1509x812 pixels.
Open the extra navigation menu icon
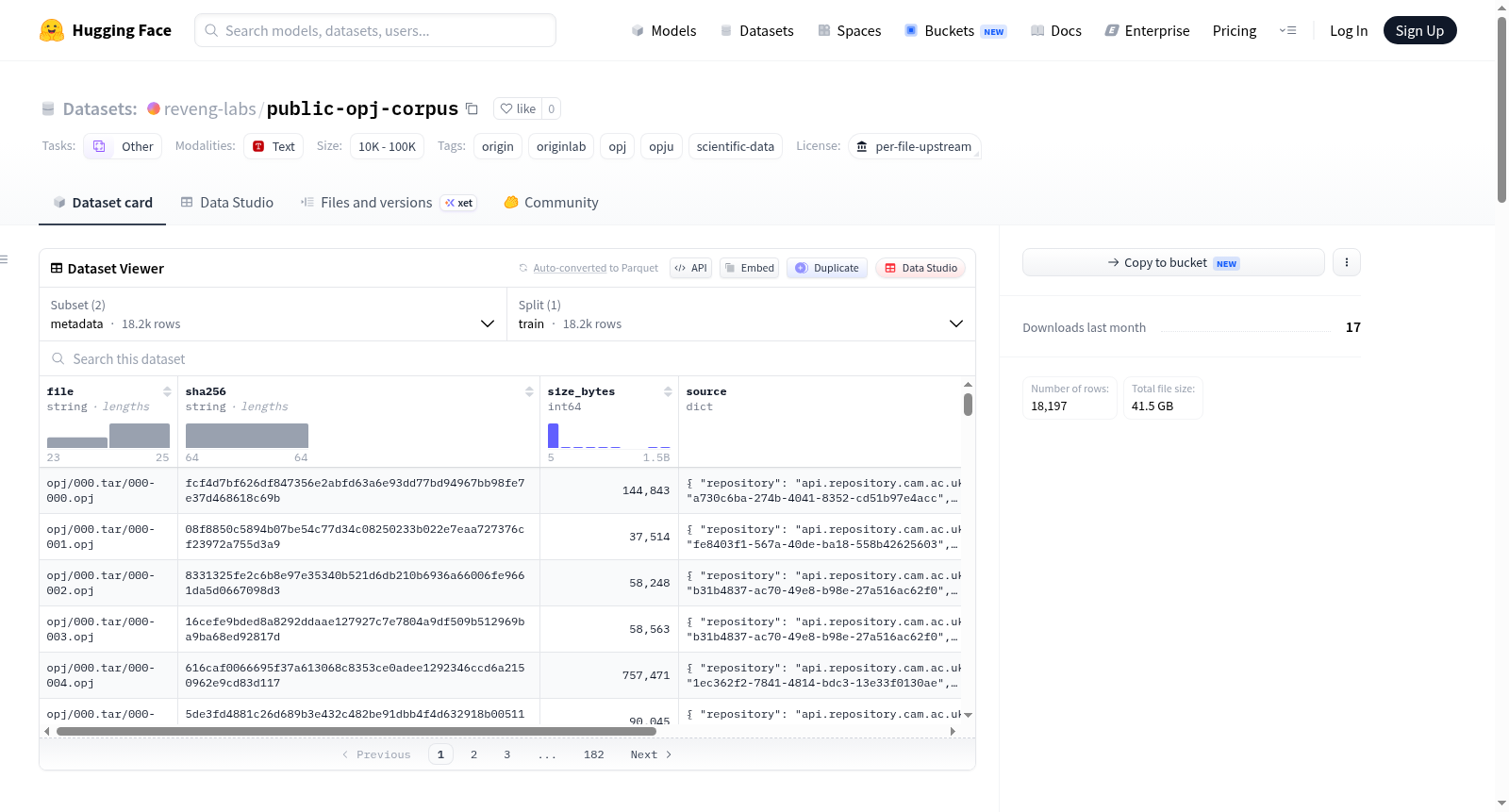point(1287,30)
